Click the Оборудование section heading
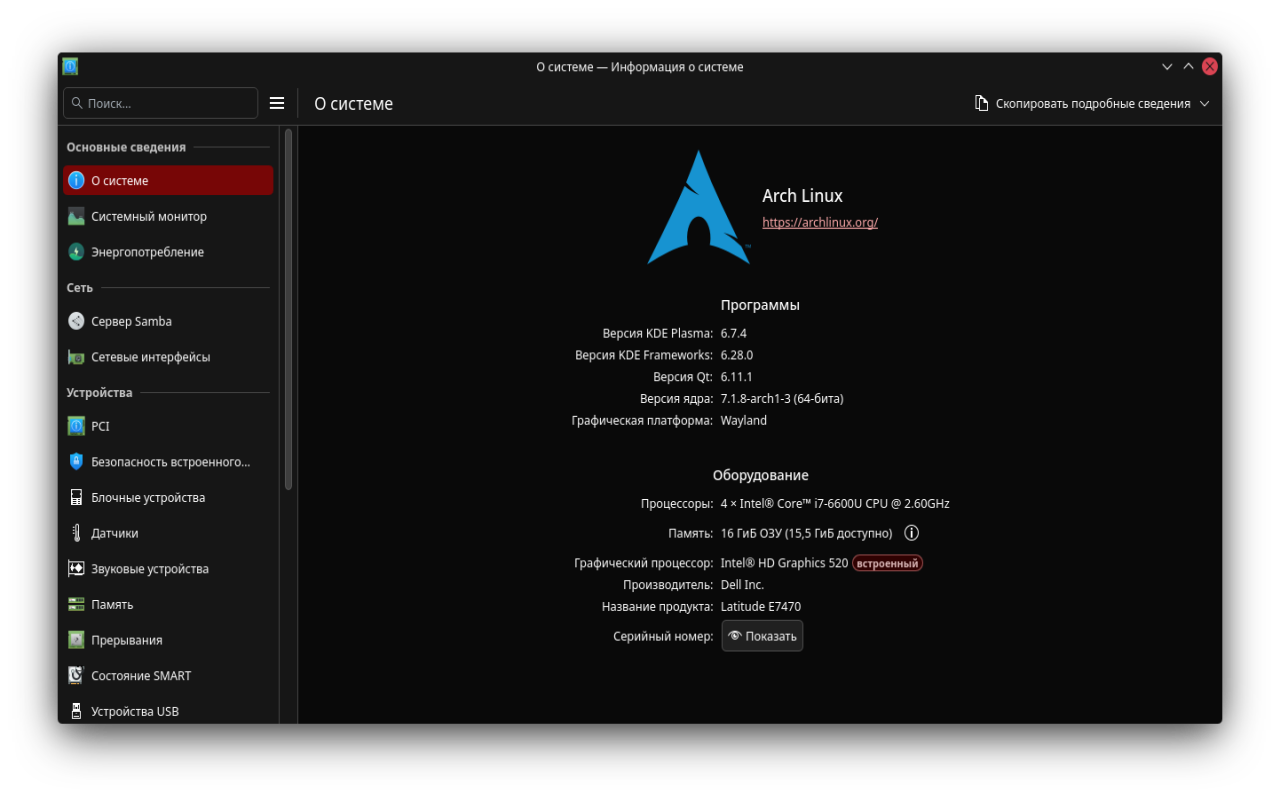This screenshot has height=800, width=1280. (760, 475)
